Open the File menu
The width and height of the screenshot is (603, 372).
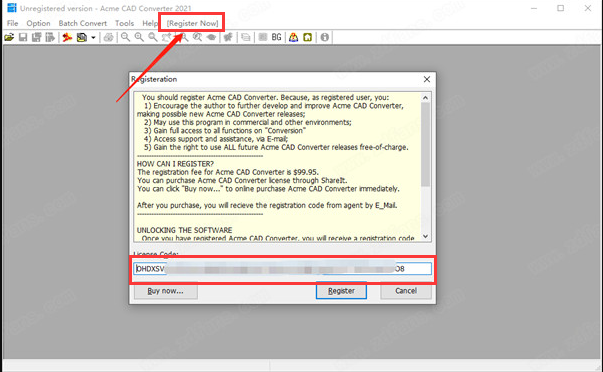pyautogui.click(x=13, y=23)
